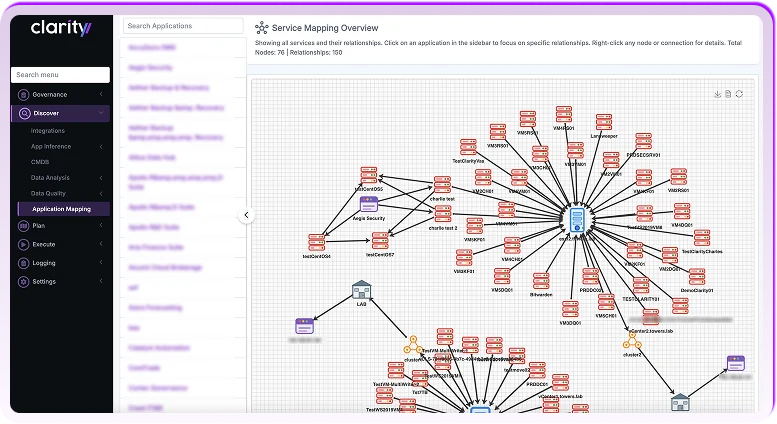Select the TestClarityCharles server node
The image size is (777, 424).
(702, 238)
